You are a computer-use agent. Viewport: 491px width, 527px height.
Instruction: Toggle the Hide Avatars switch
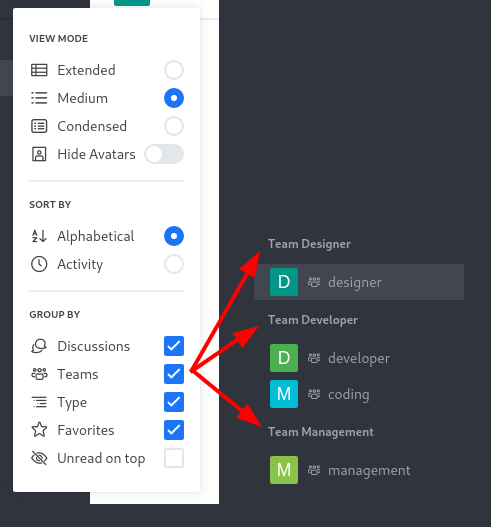coord(164,154)
